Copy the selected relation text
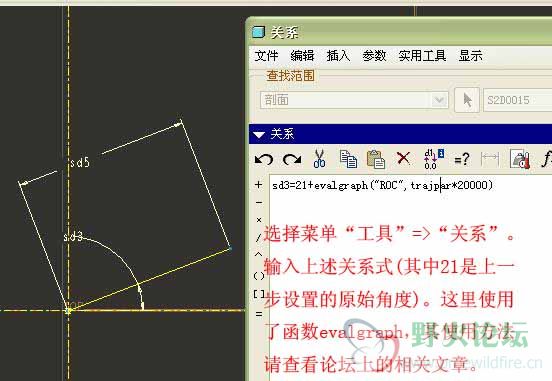 pyautogui.click(x=348, y=159)
